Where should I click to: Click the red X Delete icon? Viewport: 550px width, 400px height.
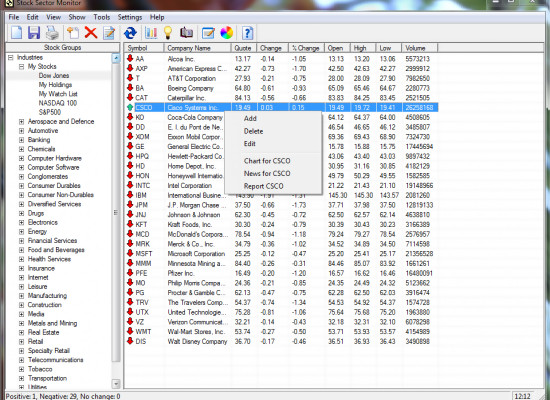click(91, 33)
